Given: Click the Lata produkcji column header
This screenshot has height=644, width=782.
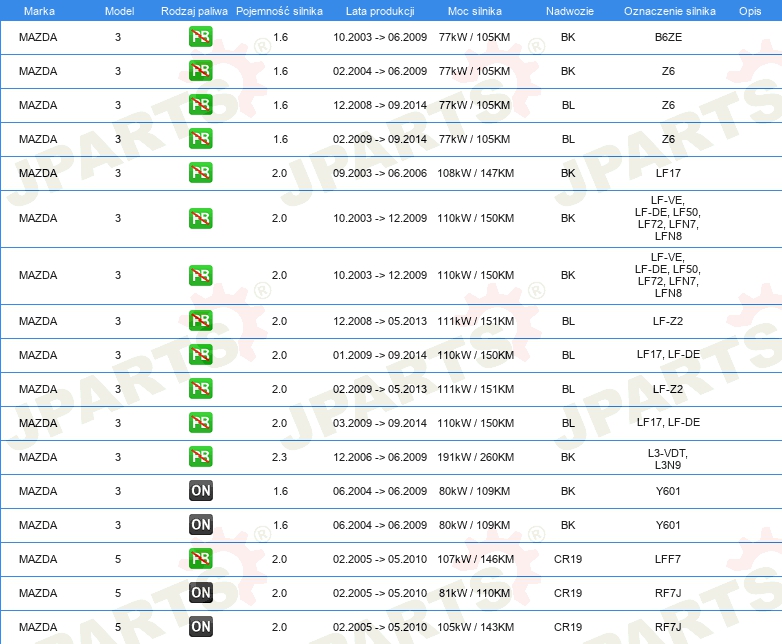Looking at the screenshot, I should [378, 10].
